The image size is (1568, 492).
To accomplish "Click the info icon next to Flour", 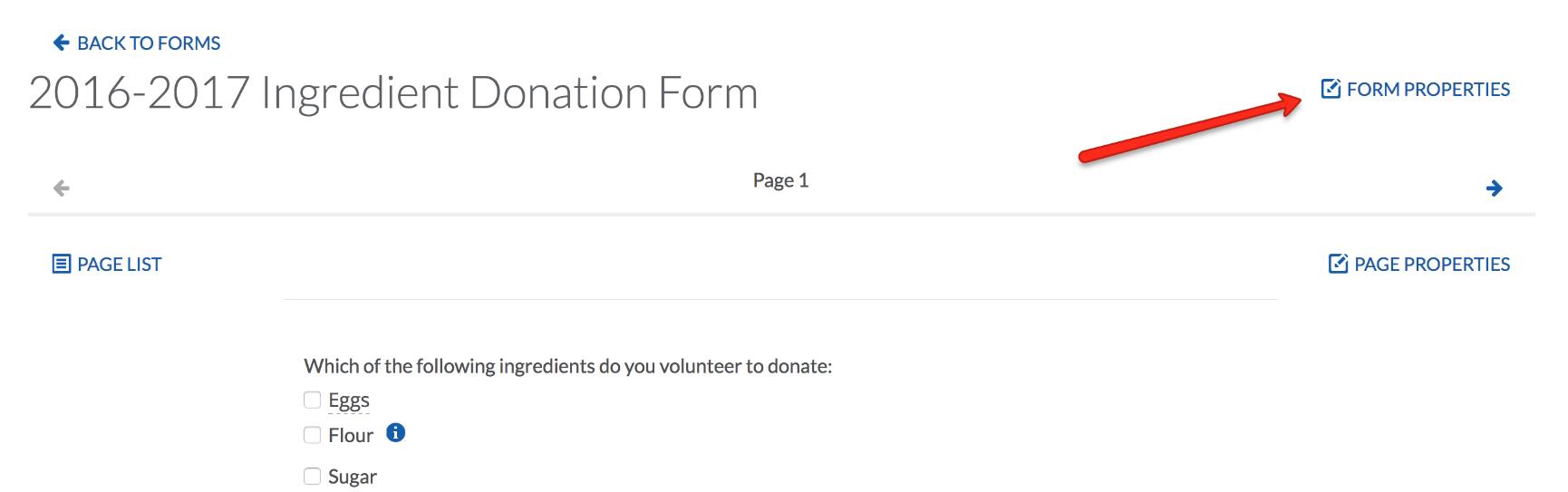I will (x=396, y=433).
